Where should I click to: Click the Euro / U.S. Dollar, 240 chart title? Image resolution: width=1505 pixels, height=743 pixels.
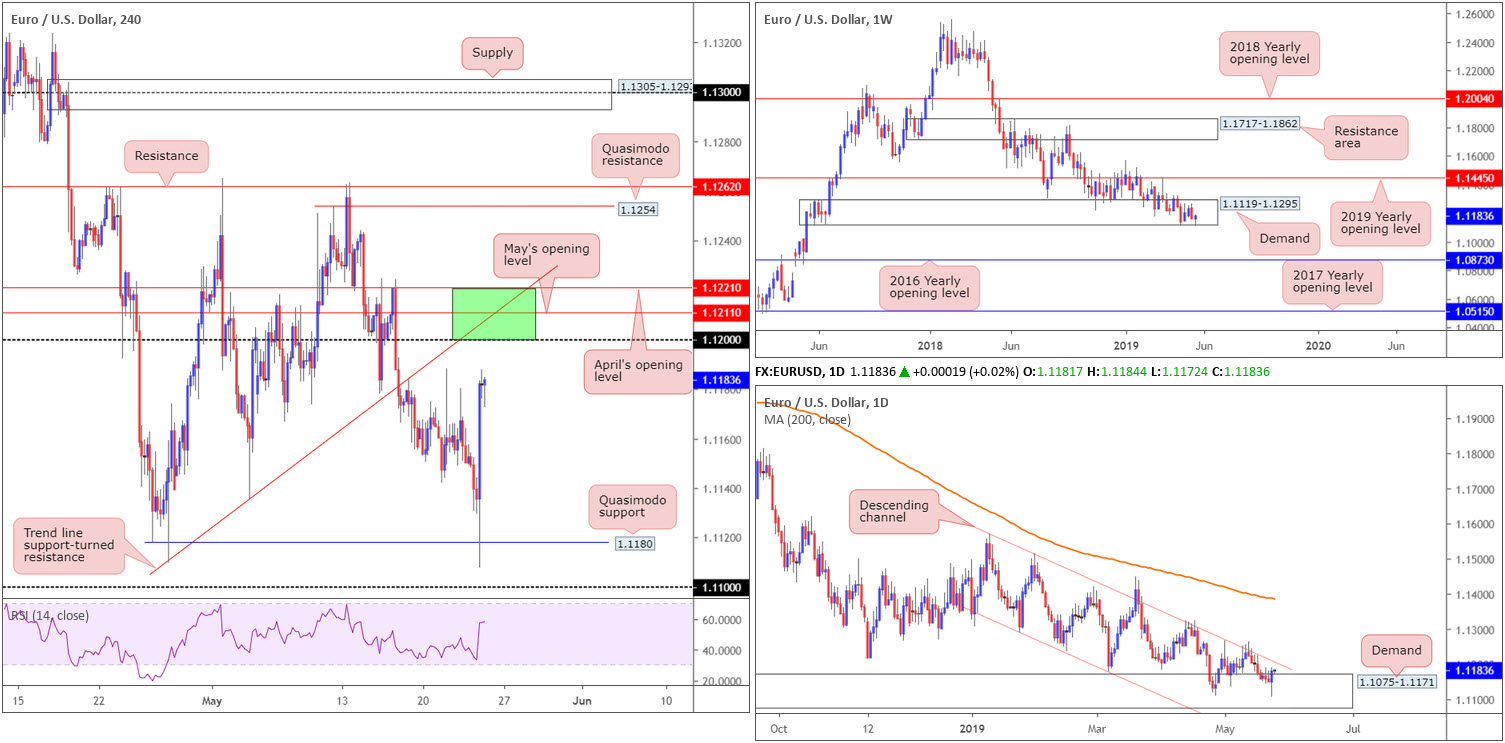[x=76, y=19]
